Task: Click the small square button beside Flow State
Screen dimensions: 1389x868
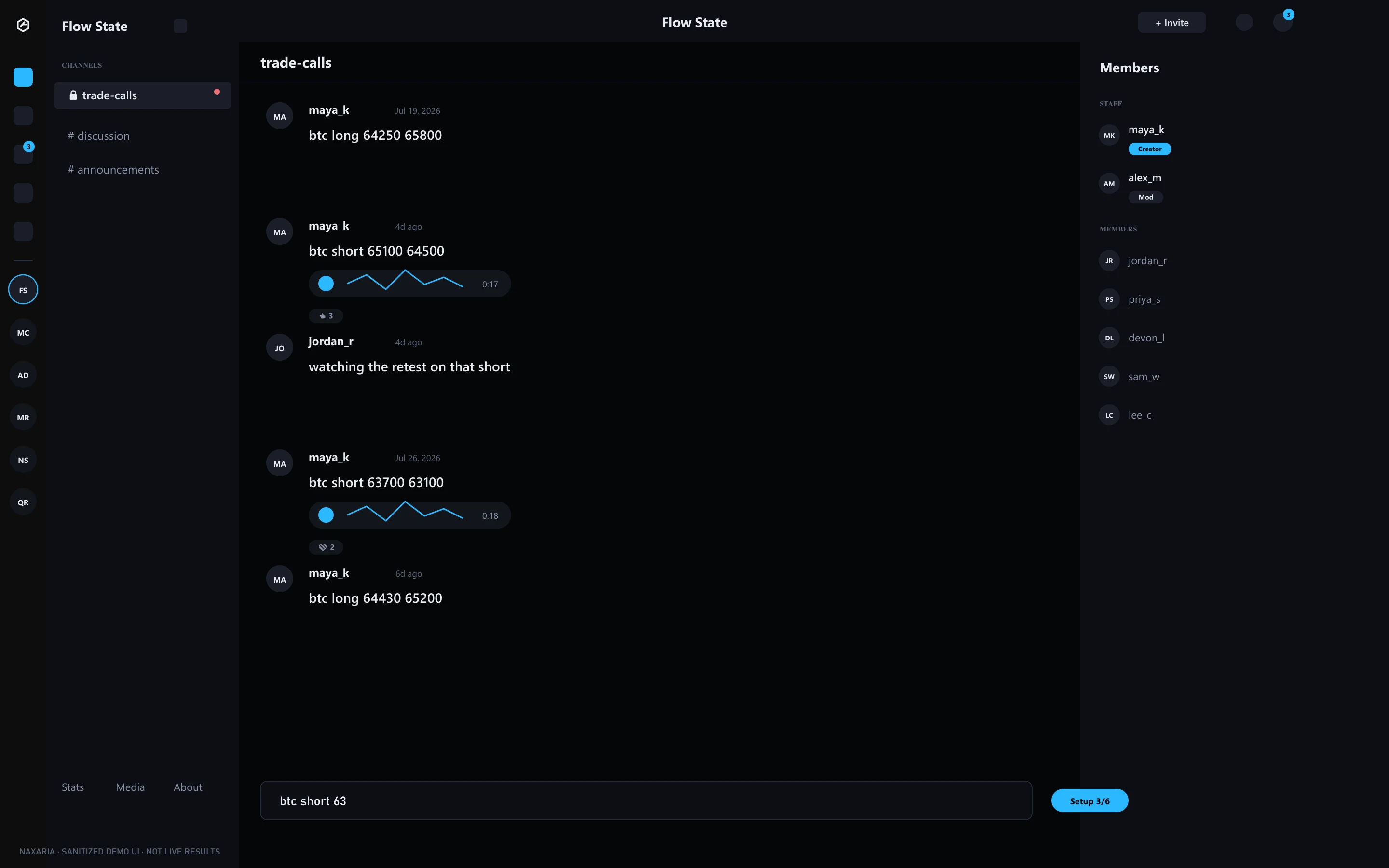Action: coord(180,26)
